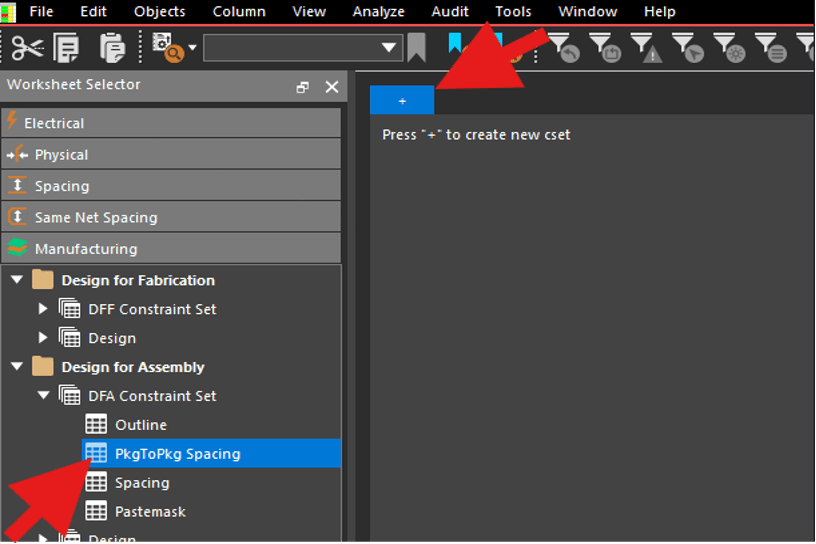
Task: Click the filter with gear icon
Action: pos(729,48)
